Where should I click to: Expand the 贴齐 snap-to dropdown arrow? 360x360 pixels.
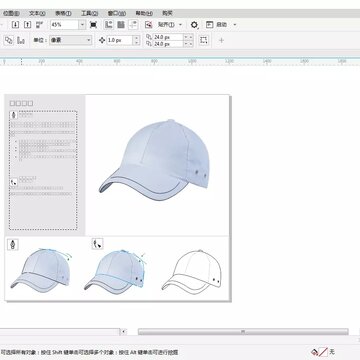click(181, 25)
